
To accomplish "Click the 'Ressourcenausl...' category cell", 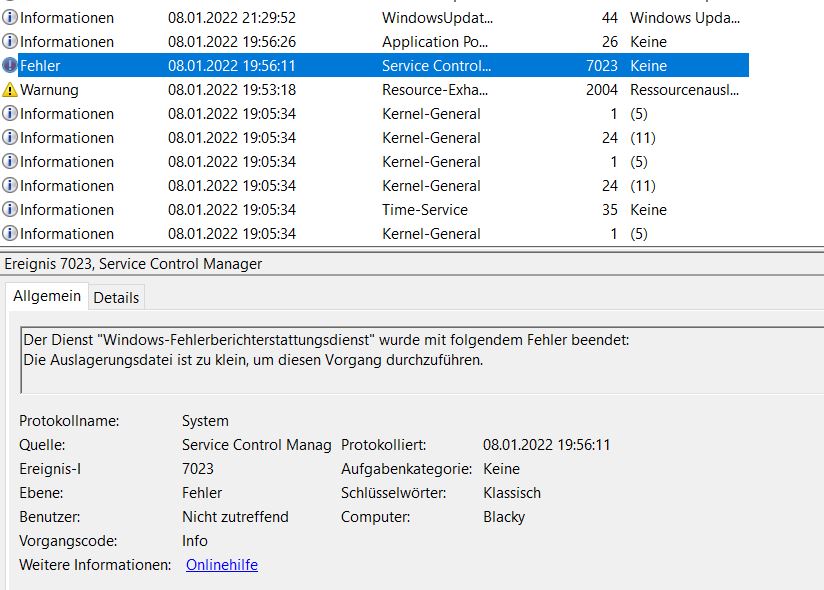I will (x=685, y=90).
